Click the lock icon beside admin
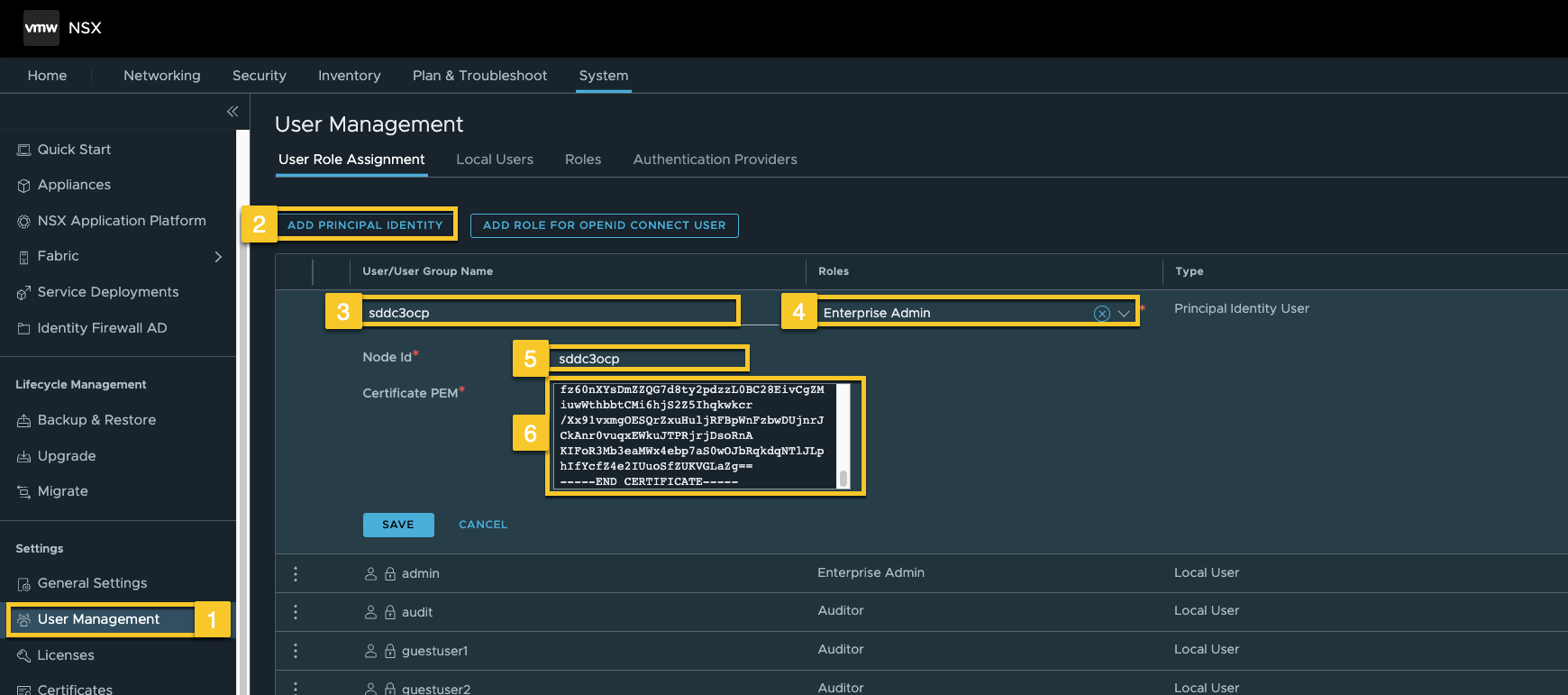Viewport: 1568px width, 695px height. [390, 573]
